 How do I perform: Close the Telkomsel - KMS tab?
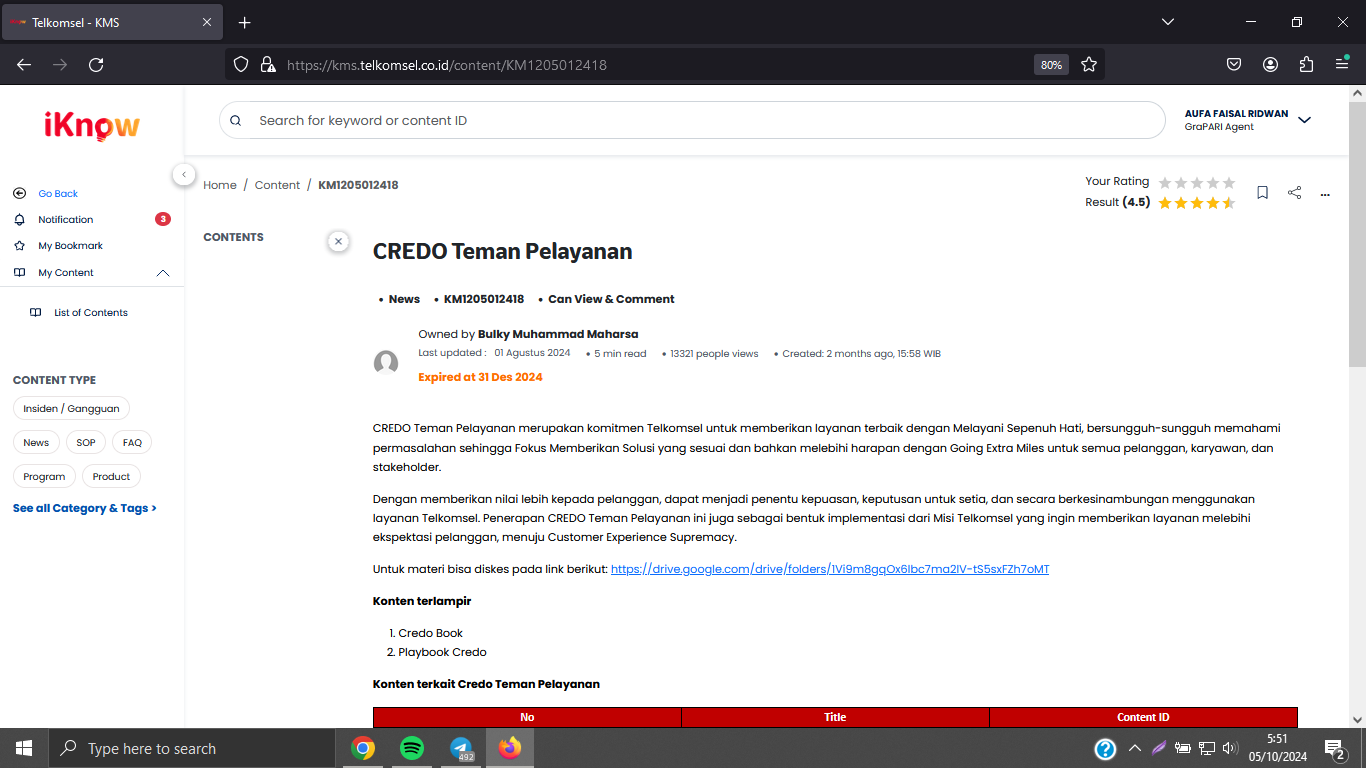207,22
